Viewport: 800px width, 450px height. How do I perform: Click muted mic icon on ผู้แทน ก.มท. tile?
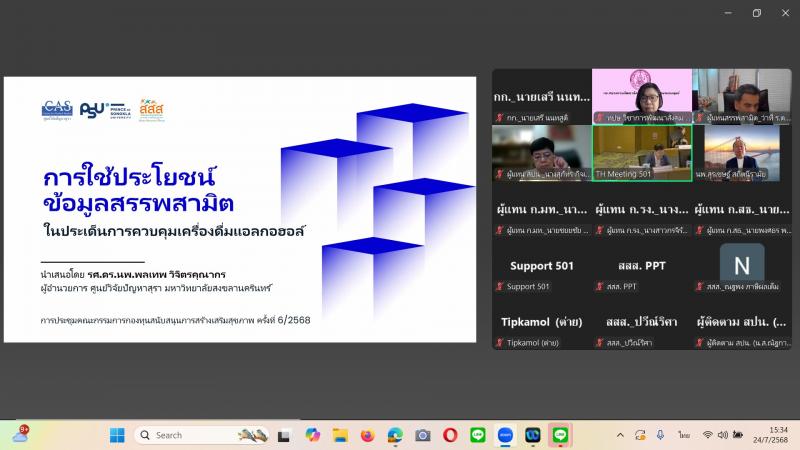(x=499, y=230)
